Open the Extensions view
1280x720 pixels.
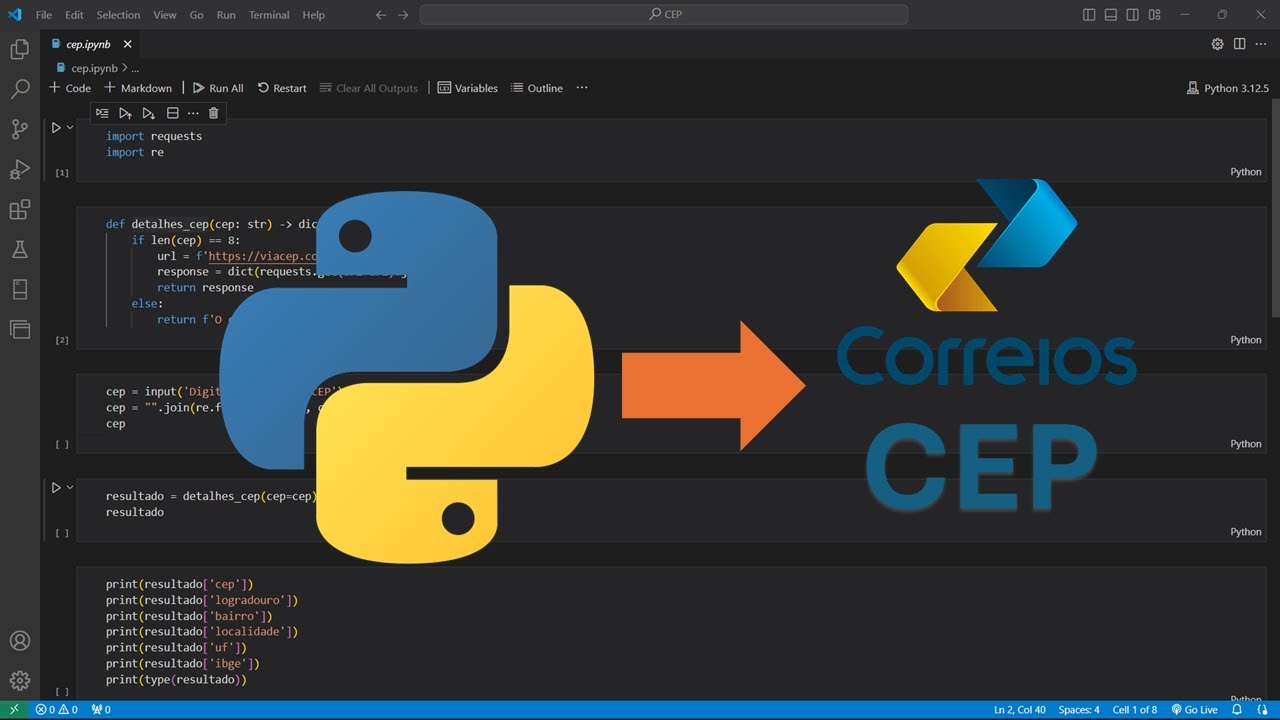[x=19, y=209]
